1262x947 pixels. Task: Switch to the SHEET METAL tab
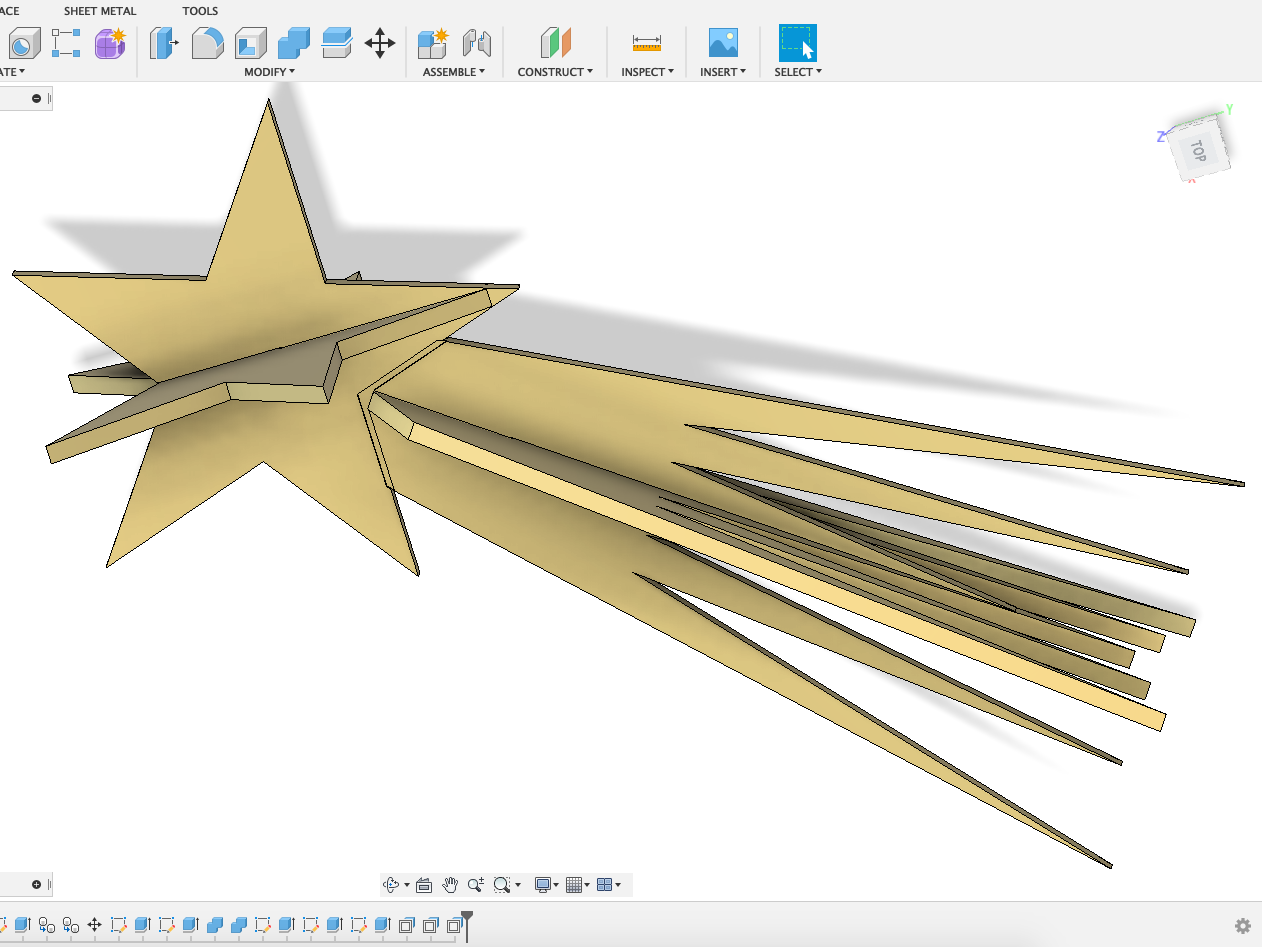pyautogui.click(x=100, y=11)
